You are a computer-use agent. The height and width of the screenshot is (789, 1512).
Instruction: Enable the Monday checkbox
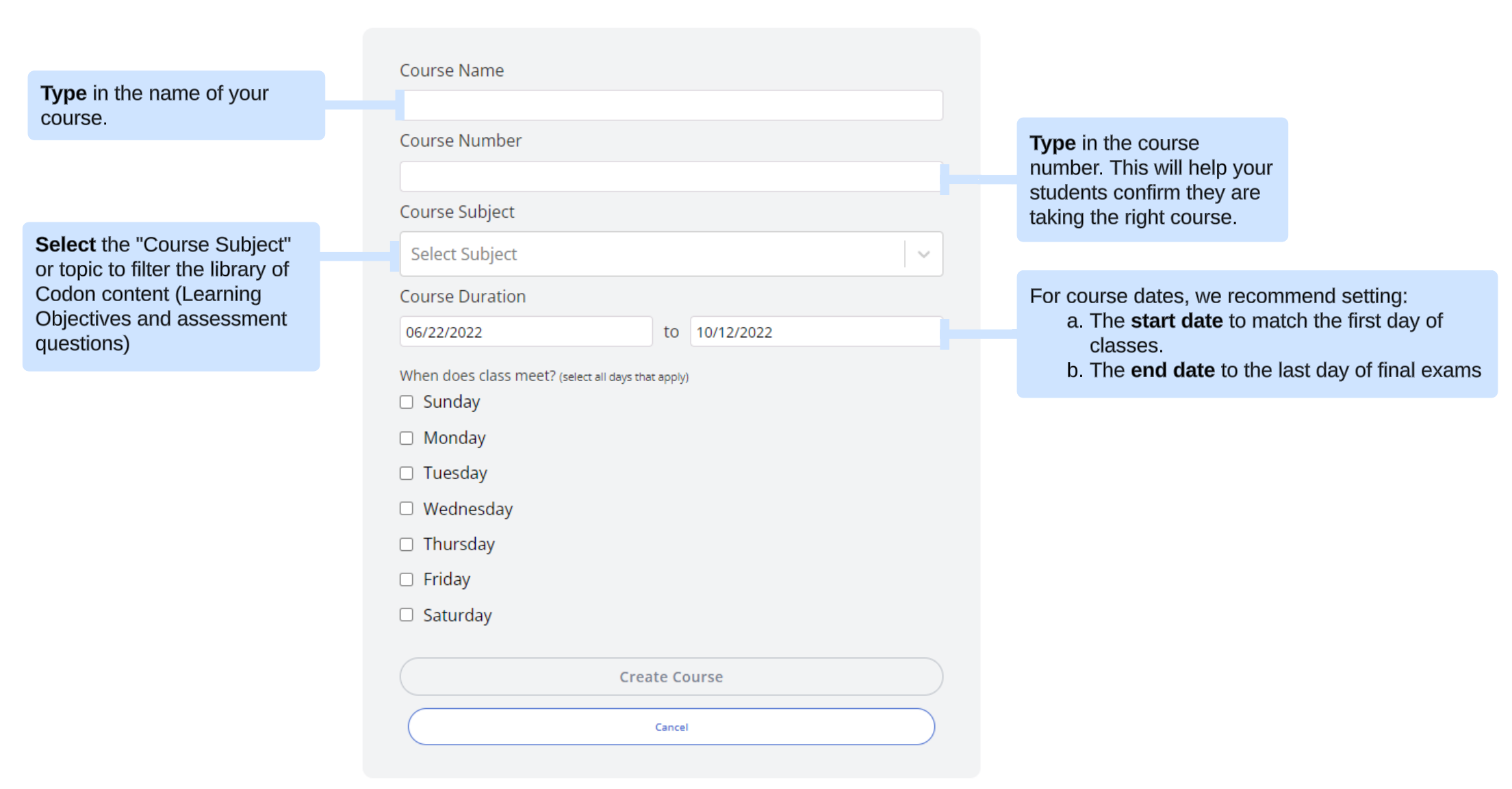[407, 438]
